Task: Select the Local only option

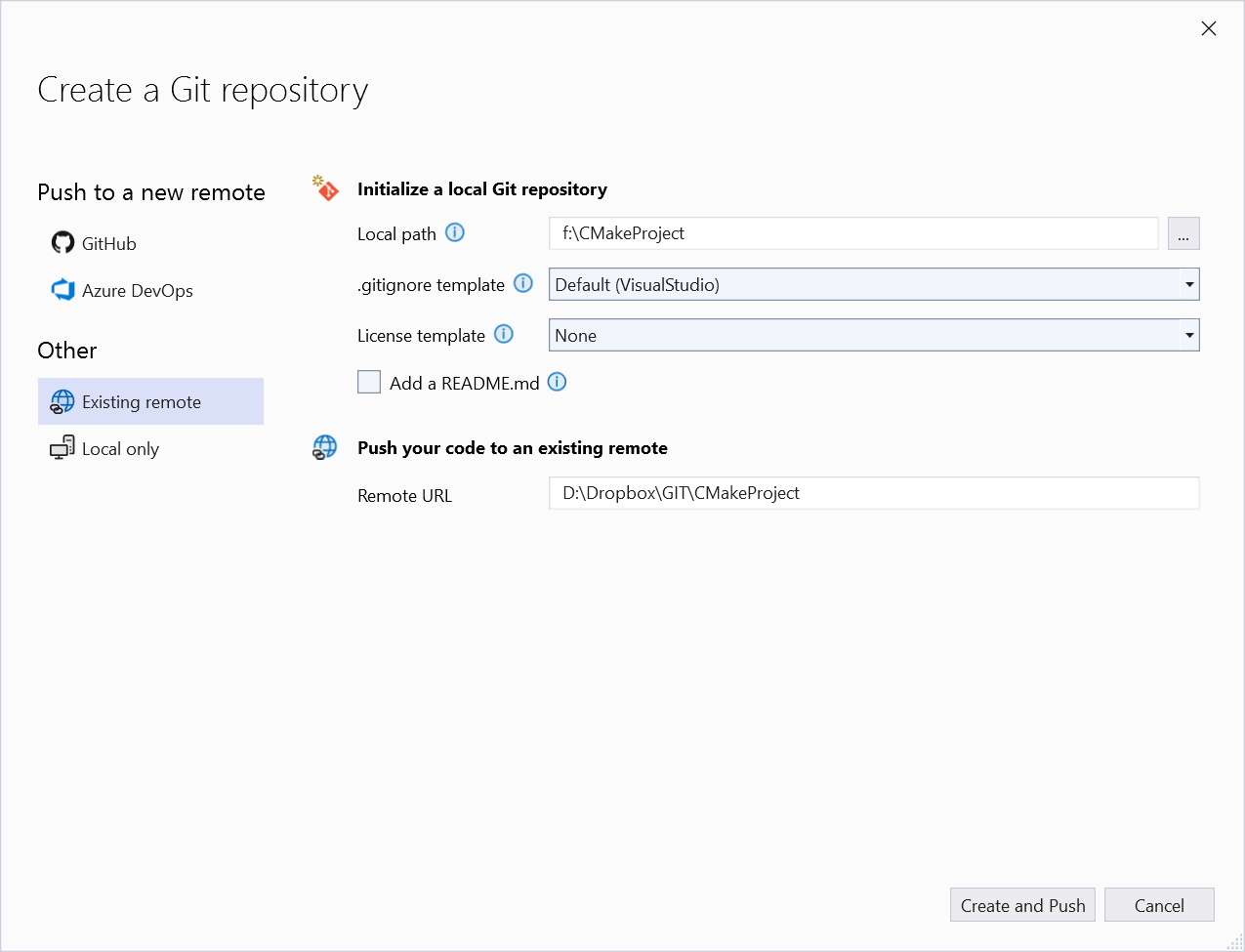Action: (x=120, y=449)
